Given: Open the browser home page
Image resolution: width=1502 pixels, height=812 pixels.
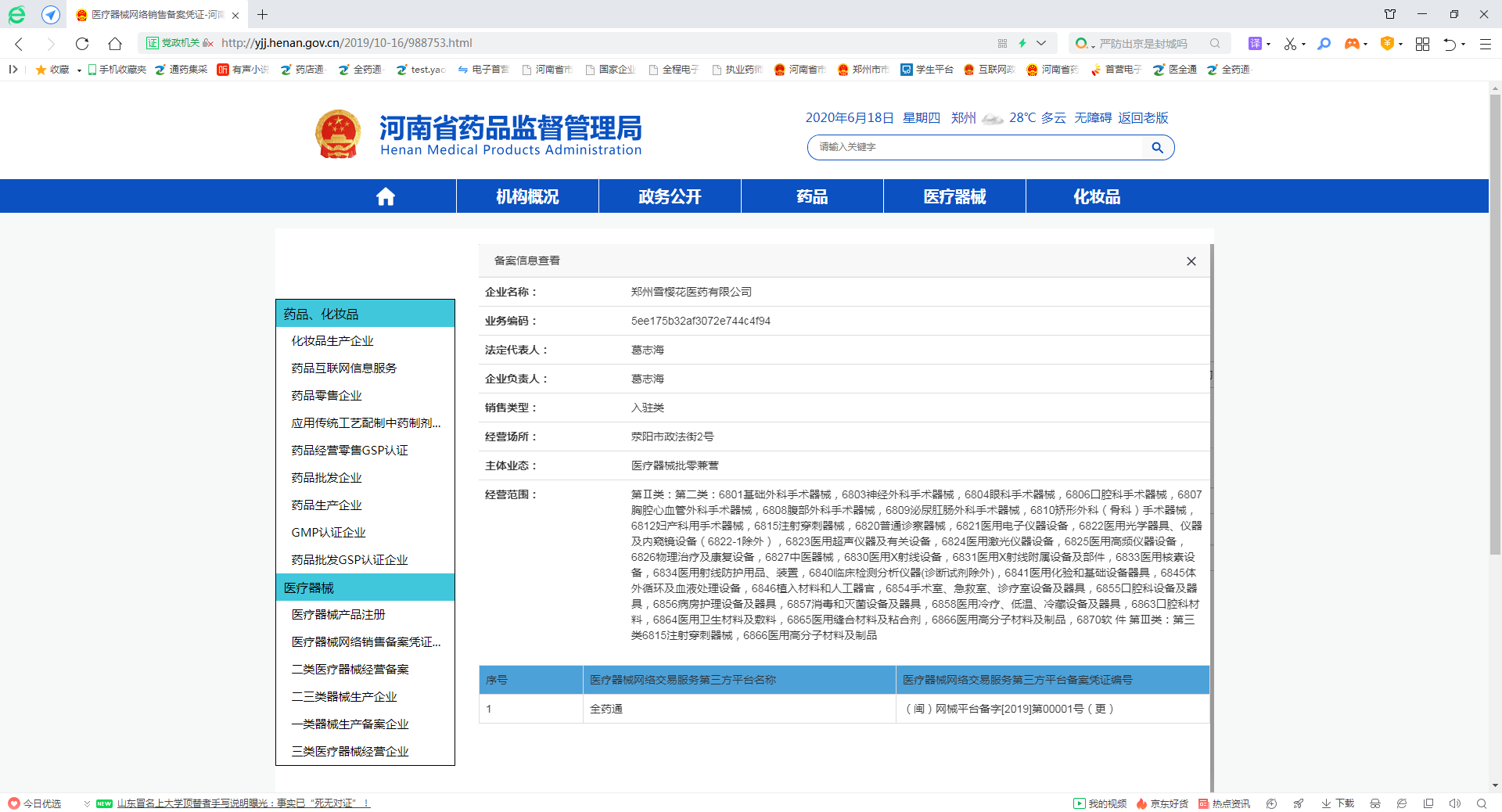Looking at the screenshot, I should pos(115,44).
